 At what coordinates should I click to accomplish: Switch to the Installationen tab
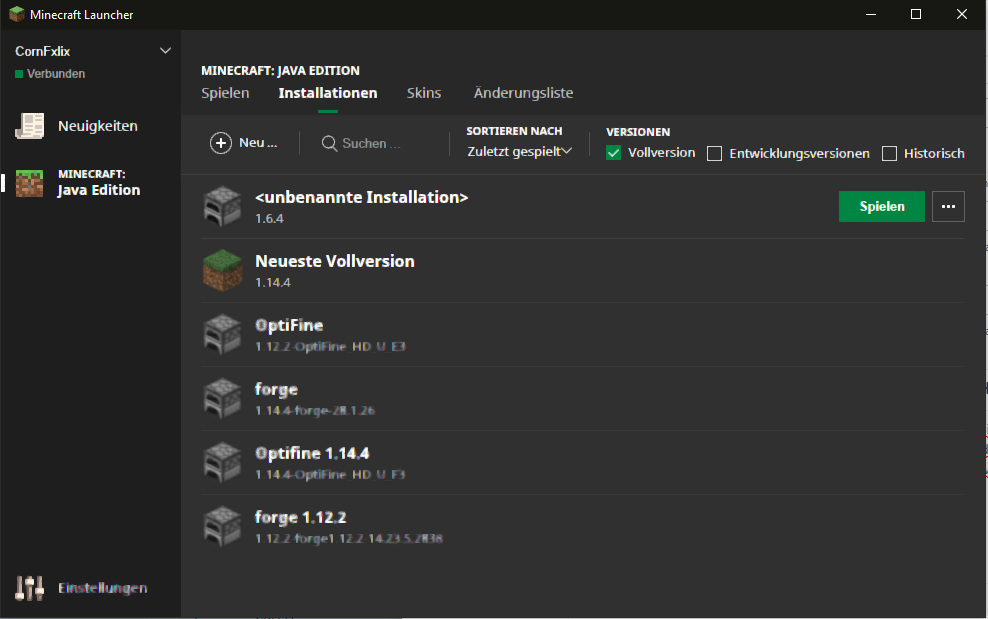click(328, 93)
